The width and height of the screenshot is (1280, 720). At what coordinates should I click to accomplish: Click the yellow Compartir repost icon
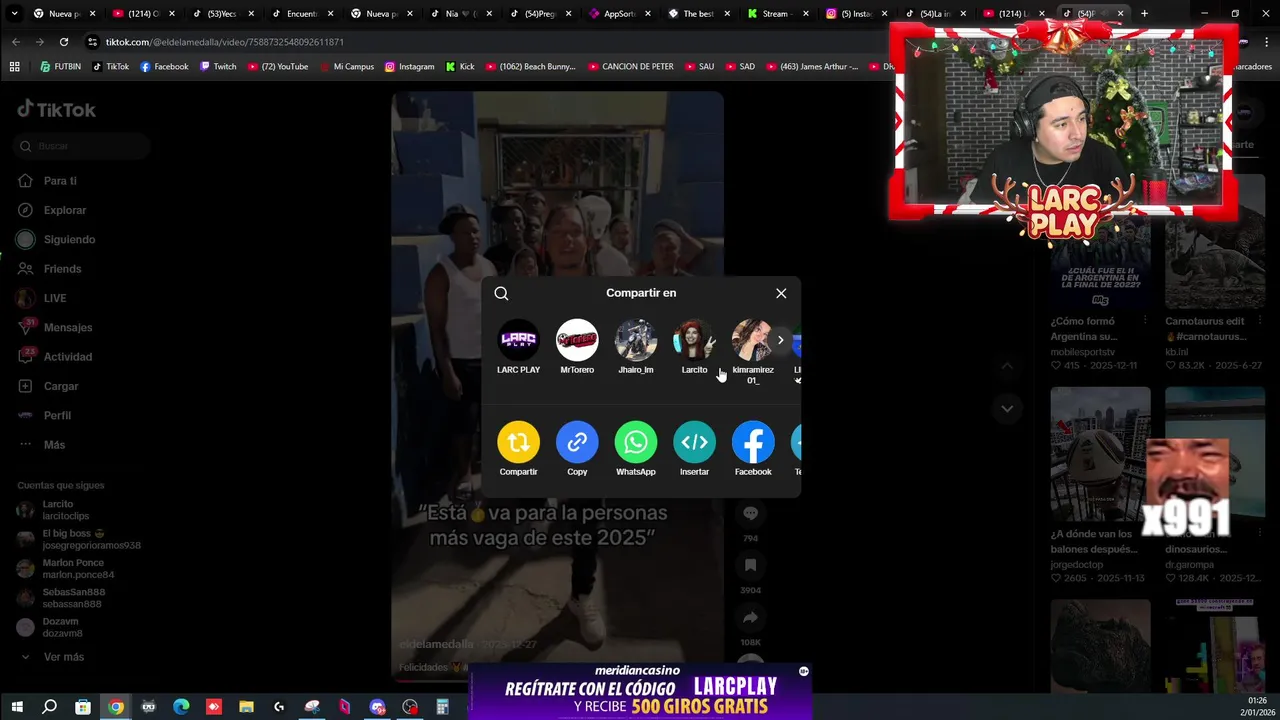pos(518,442)
